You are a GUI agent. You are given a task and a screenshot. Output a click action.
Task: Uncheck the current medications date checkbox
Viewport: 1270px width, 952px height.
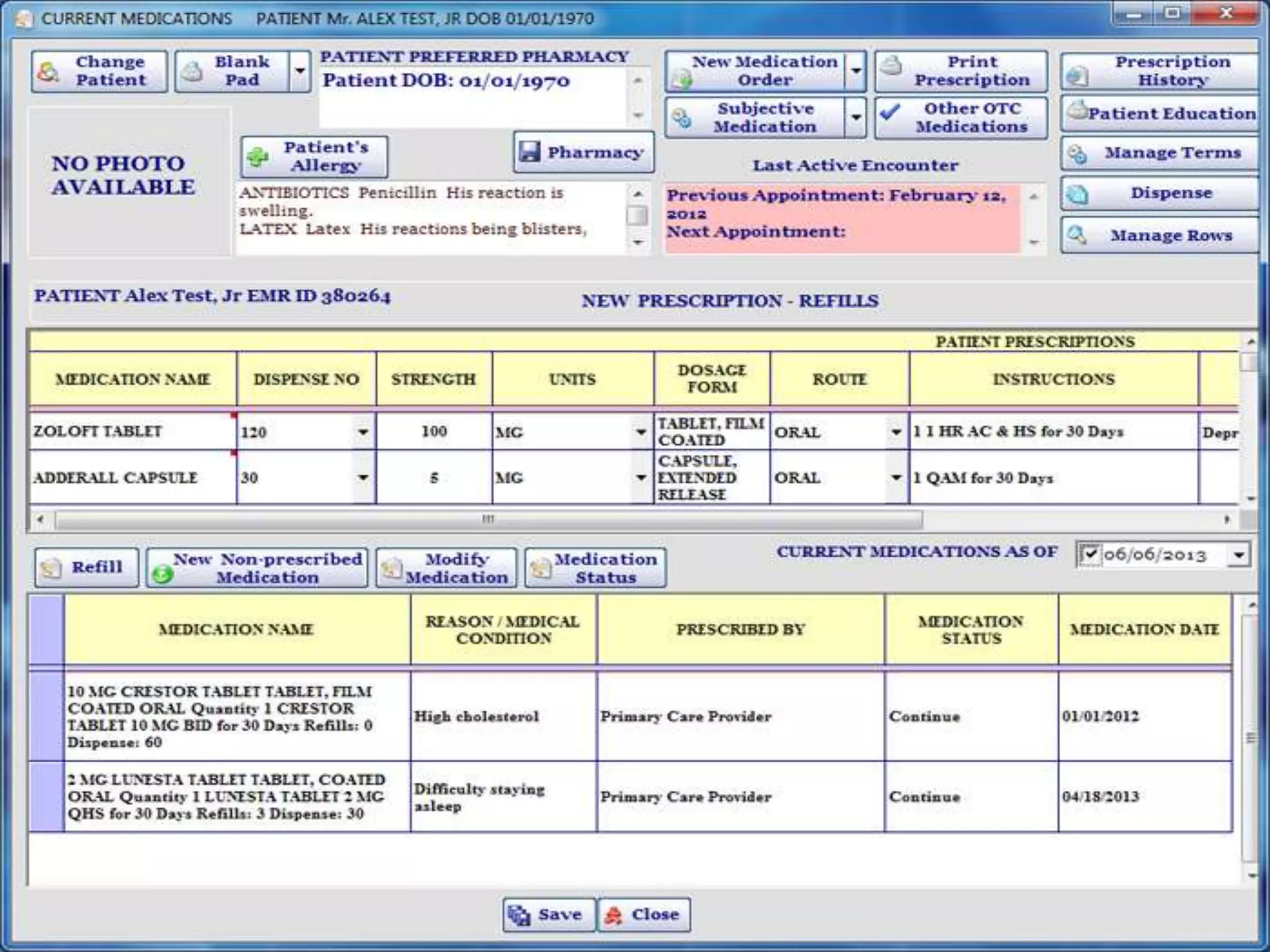(x=1090, y=553)
